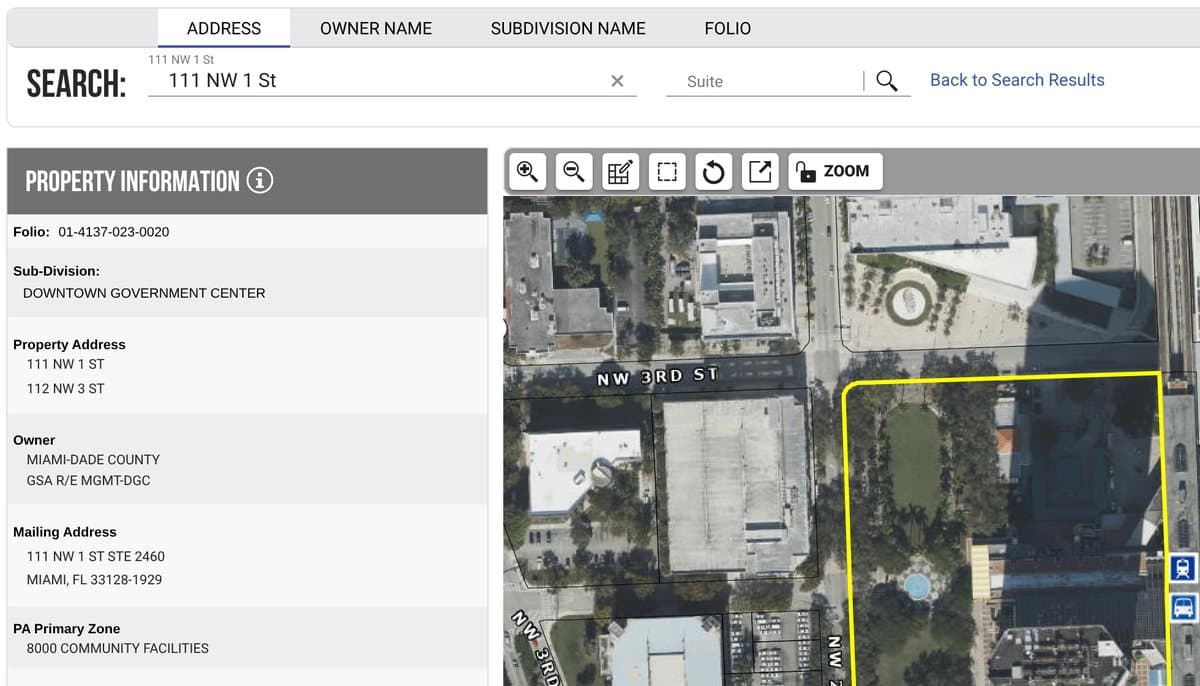
Task: Switch to the ADDRESS tab
Action: pyautogui.click(x=224, y=28)
